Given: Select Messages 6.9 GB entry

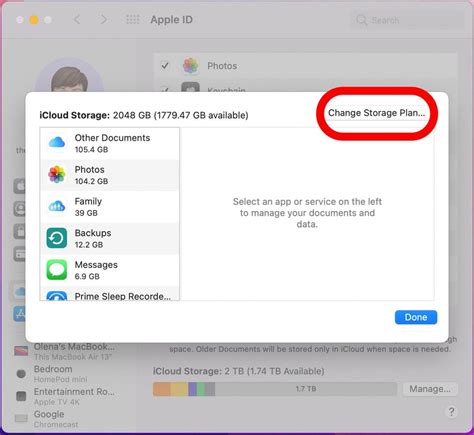Looking at the screenshot, I should tap(110, 270).
